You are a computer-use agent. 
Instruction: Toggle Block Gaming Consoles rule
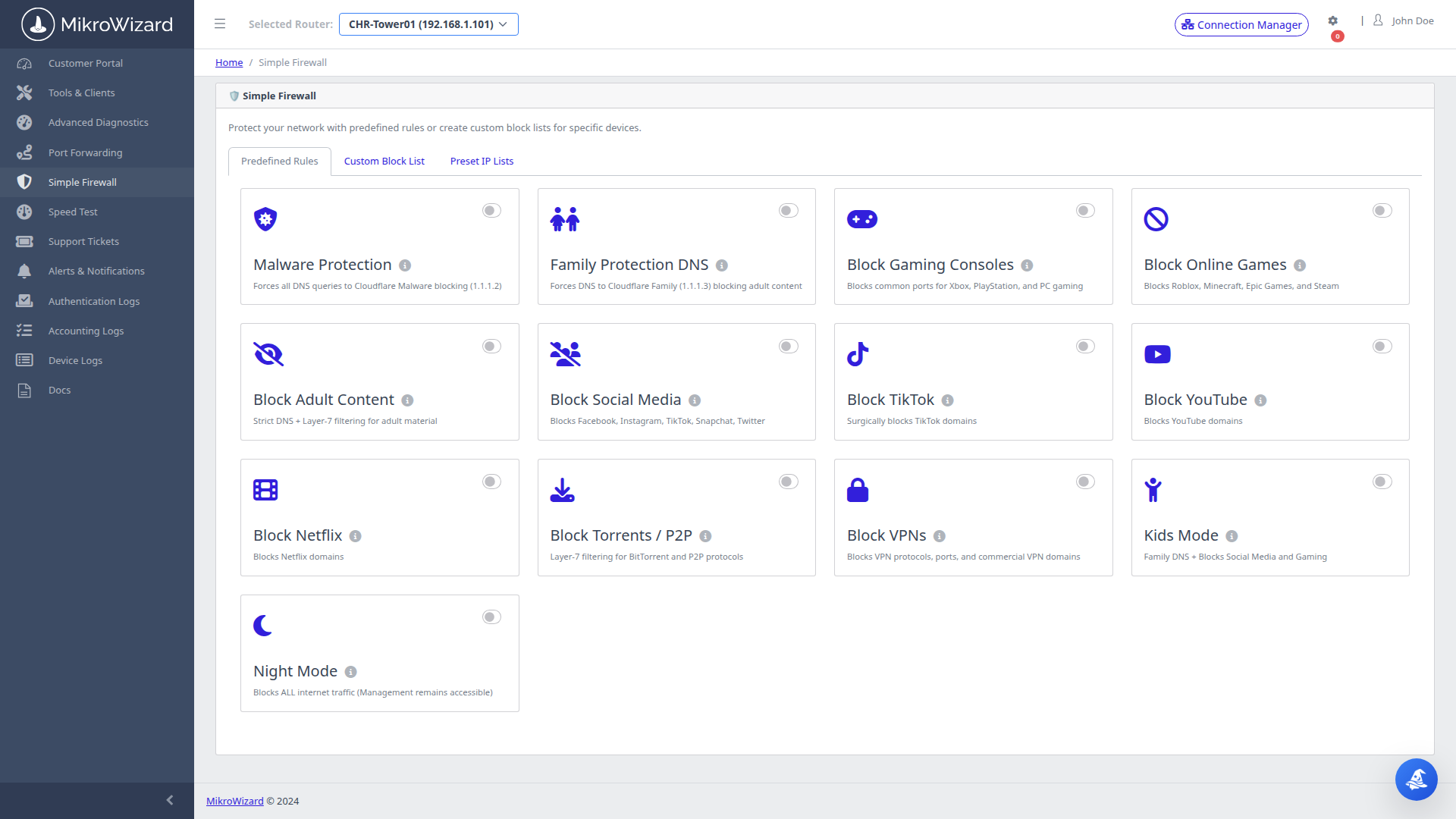tap(1085, 211)
